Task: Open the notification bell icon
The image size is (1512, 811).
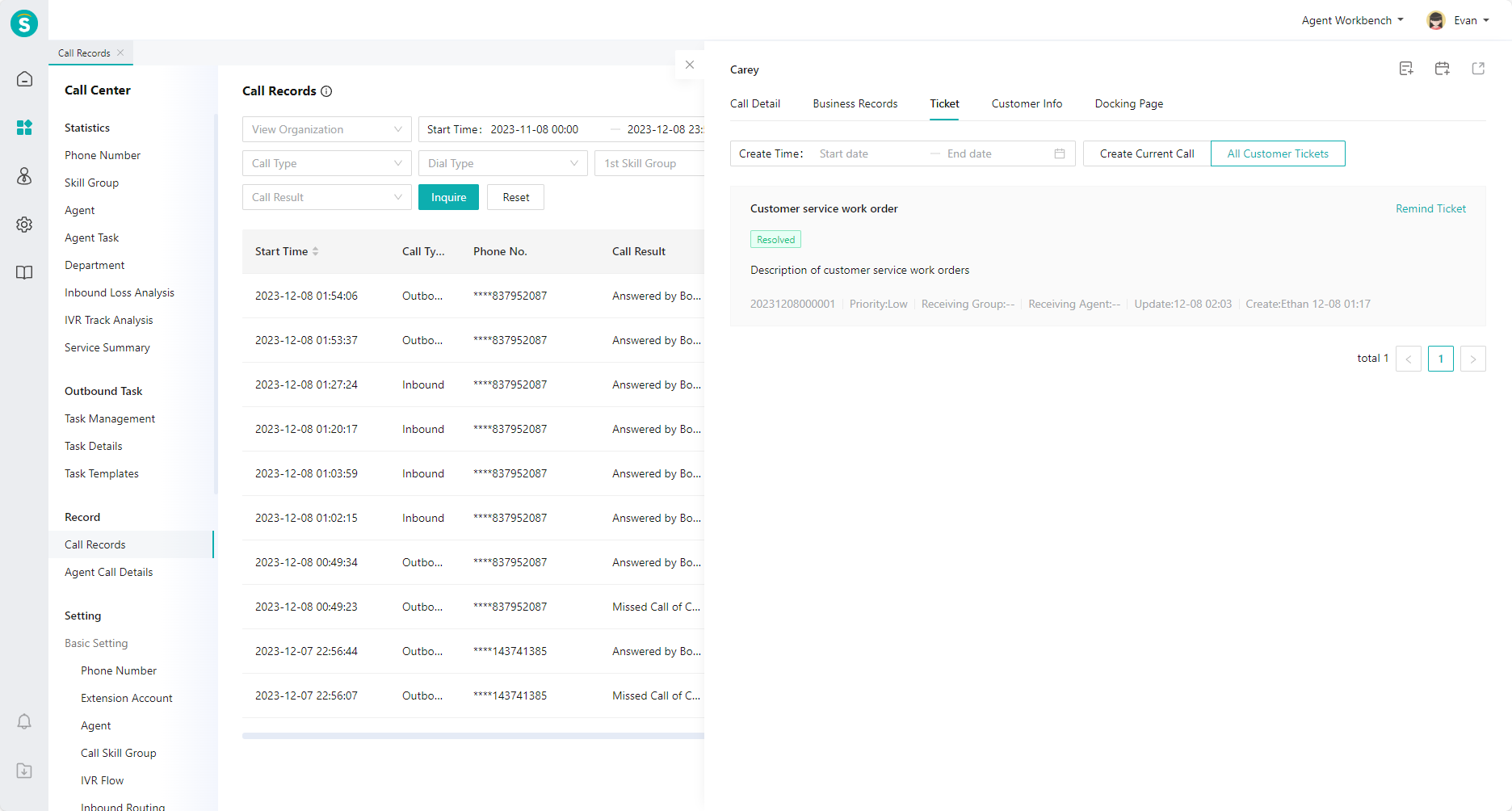Action: coord(24,721)
